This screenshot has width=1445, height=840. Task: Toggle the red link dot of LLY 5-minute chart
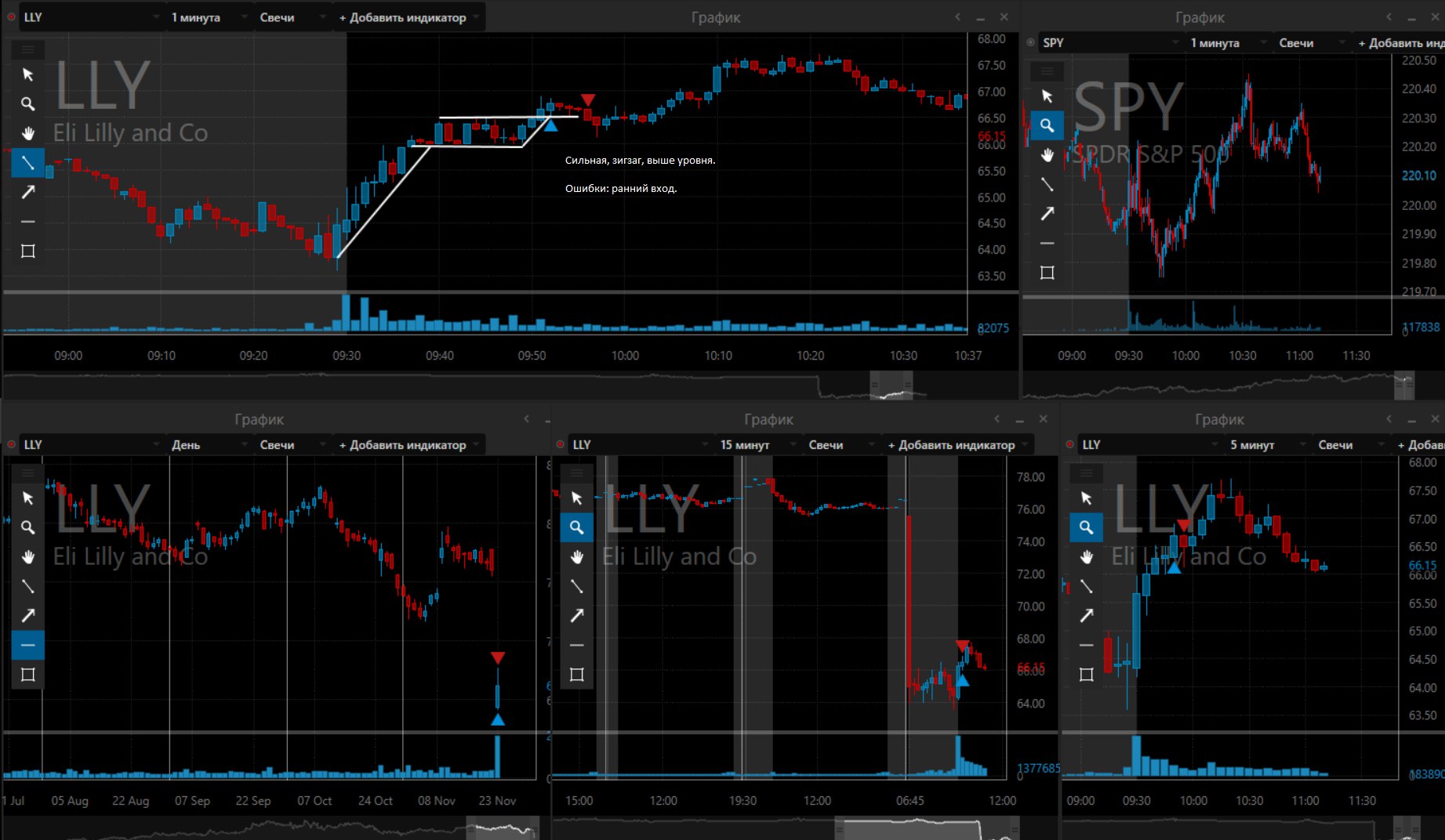click(x=1069, y=444)
